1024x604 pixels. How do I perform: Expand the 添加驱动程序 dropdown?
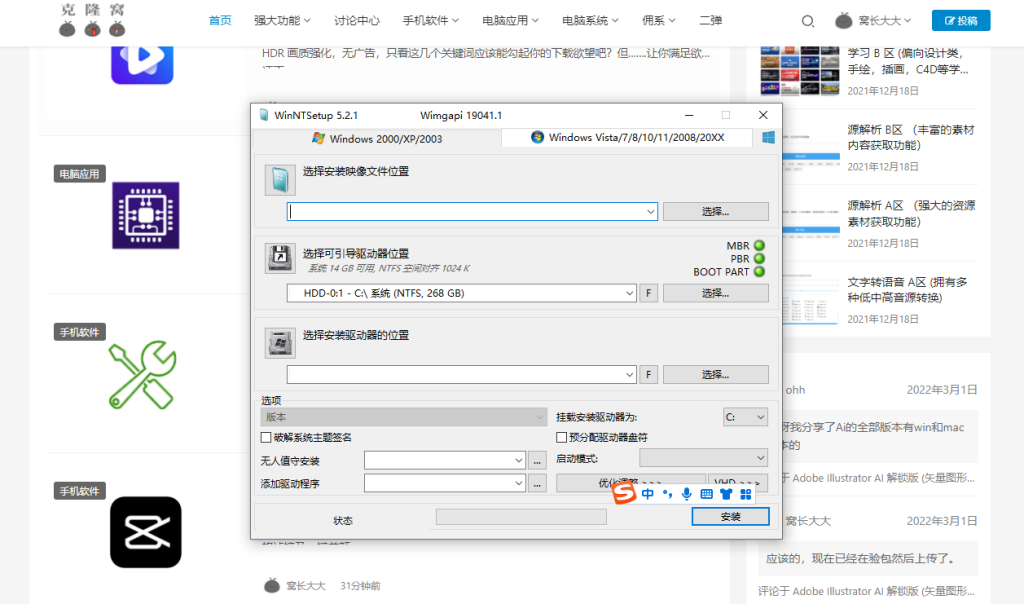518,483
